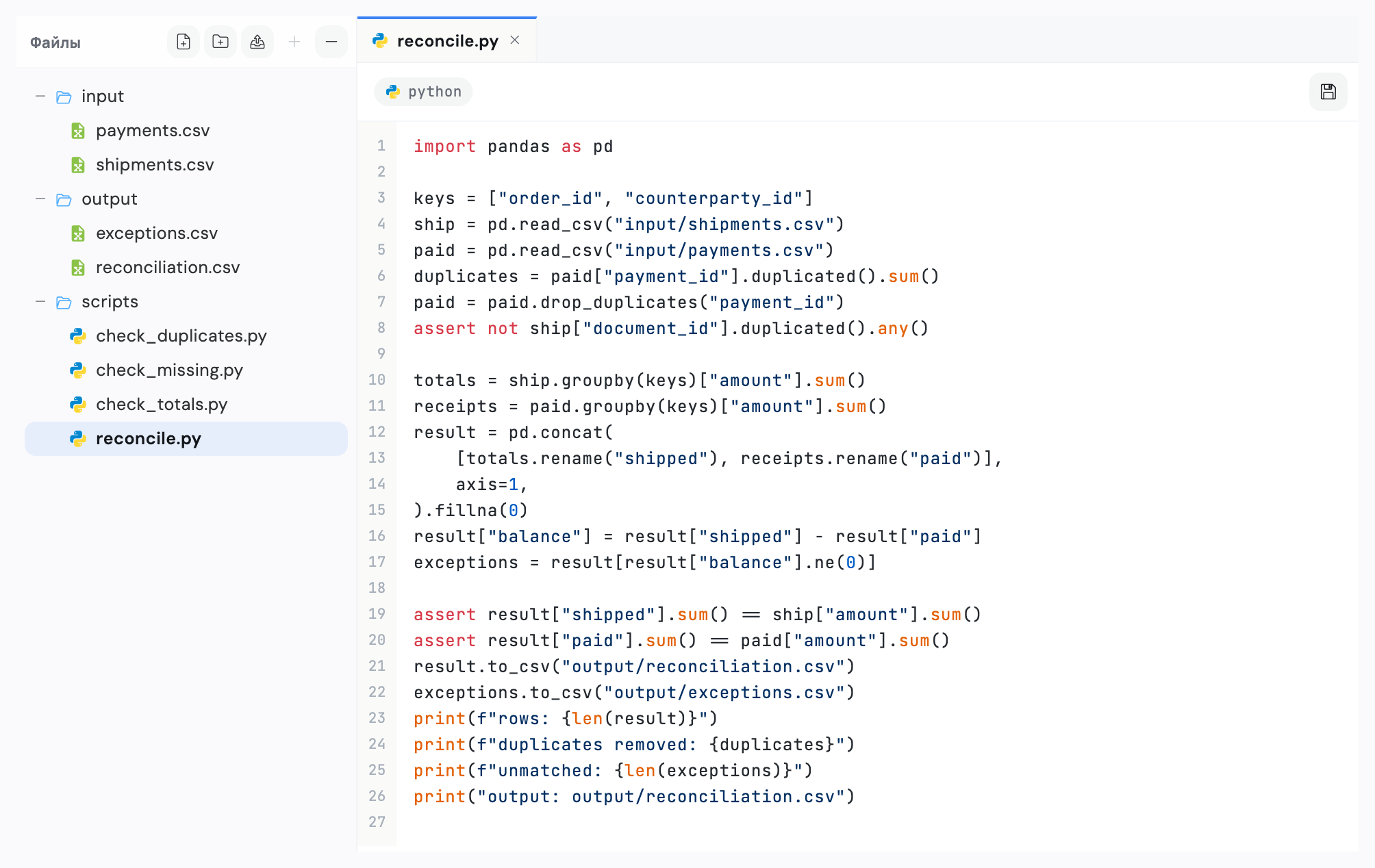Image resolution: width=1375 pixels, height=868 pixels.
Task: Place cursor on 'import pandas as pd' line
Action: (513, 146)
